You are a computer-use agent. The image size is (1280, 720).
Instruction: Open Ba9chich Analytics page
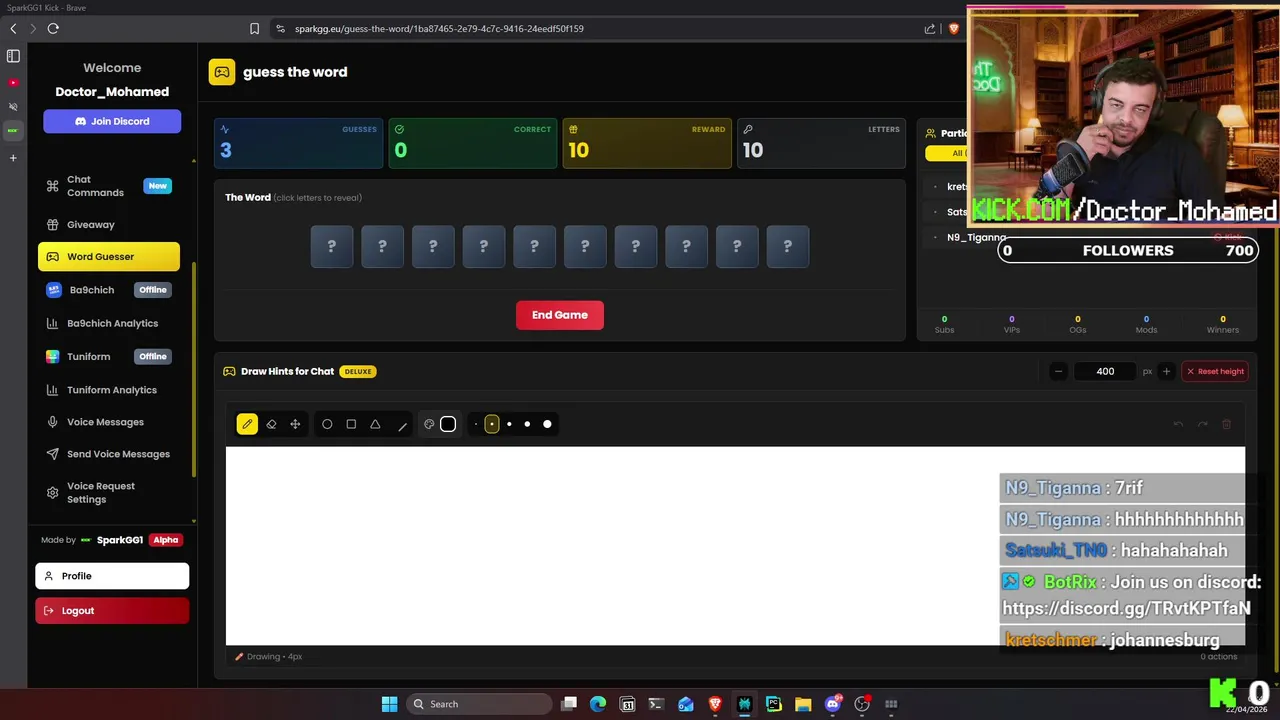pyautogui.click(x=109, y=323)
